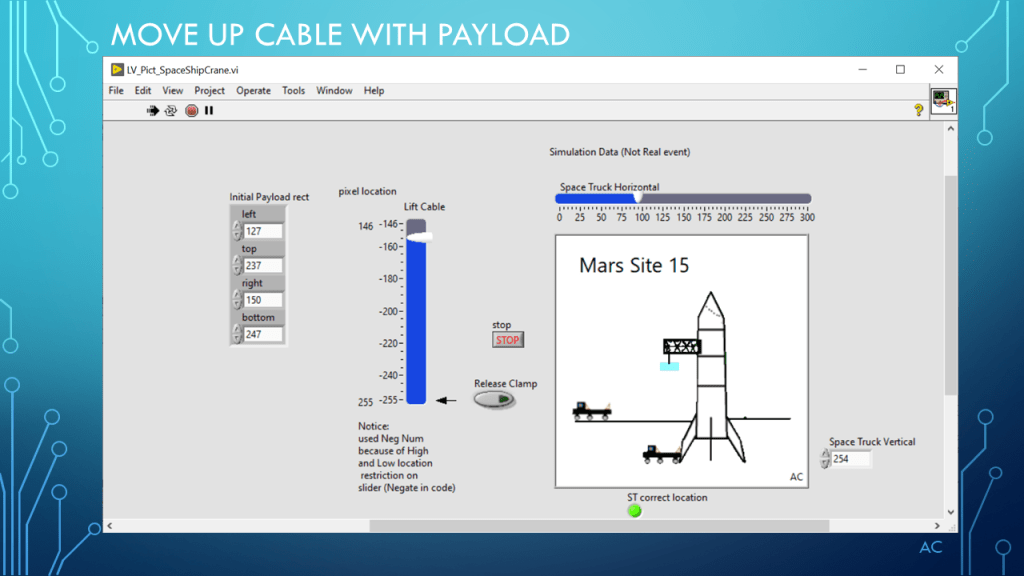This screenshot has height=576, width=1024.
Task: Open the Project menu
Action: [x=209, y=91]
